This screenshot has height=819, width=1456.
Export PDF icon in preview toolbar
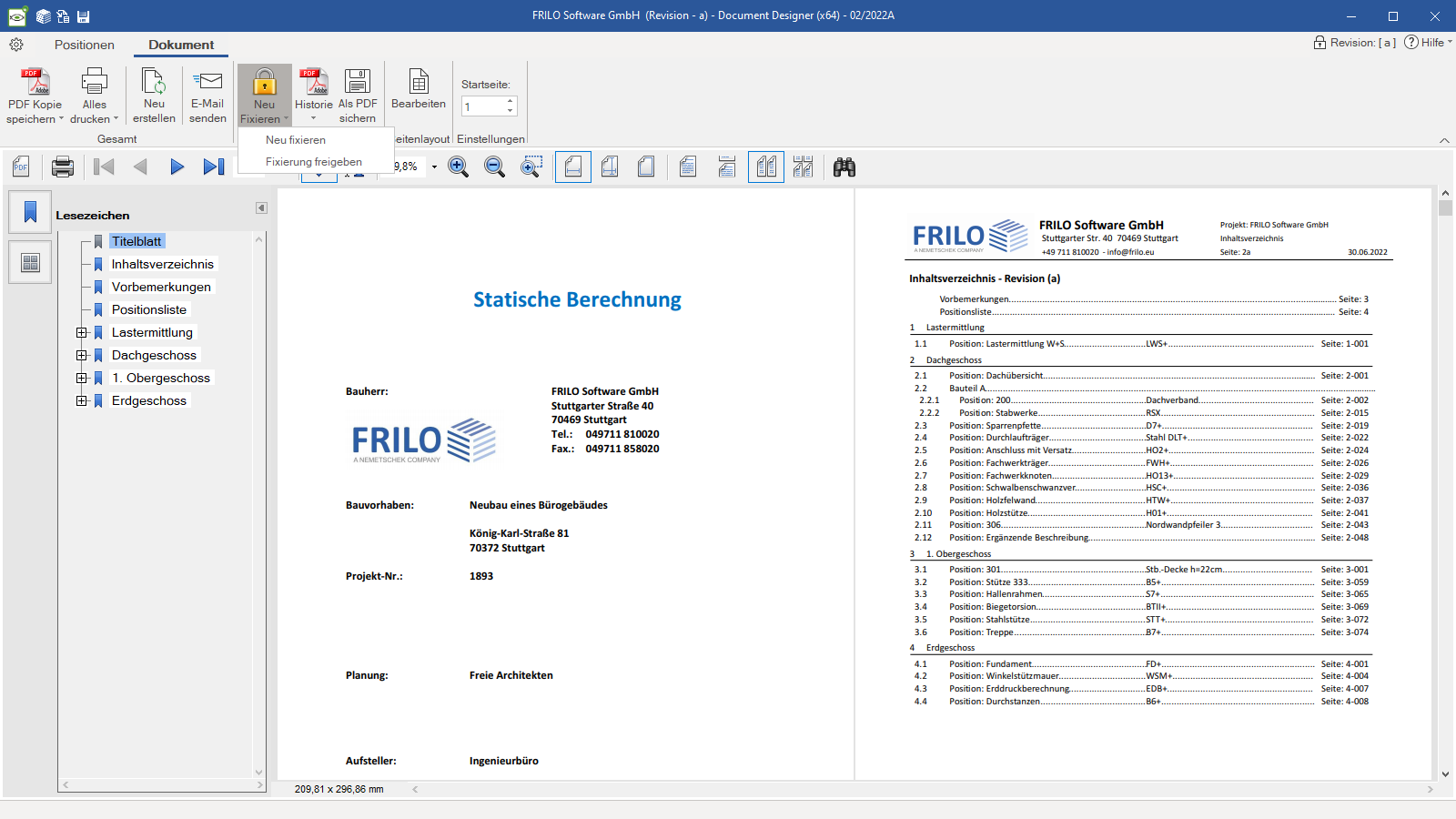tap(21, 167)
